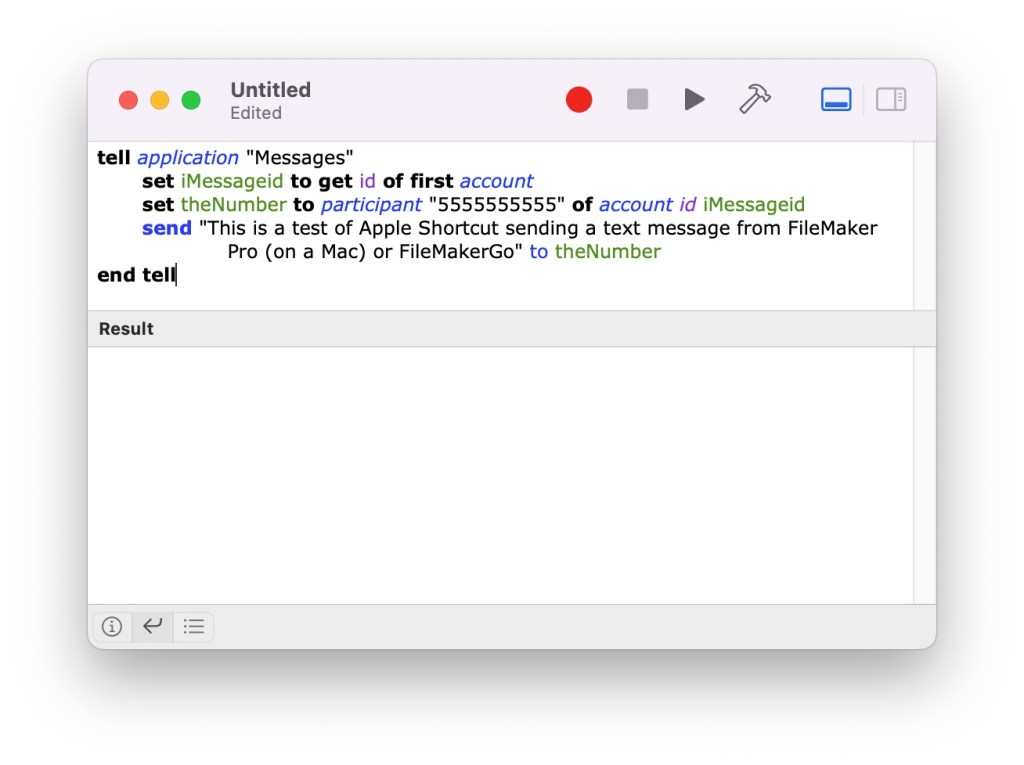The width and height of the screenshot is (1024, 765).
Task: Switch to the result return-arrow tab
Action: pos(152,627)
